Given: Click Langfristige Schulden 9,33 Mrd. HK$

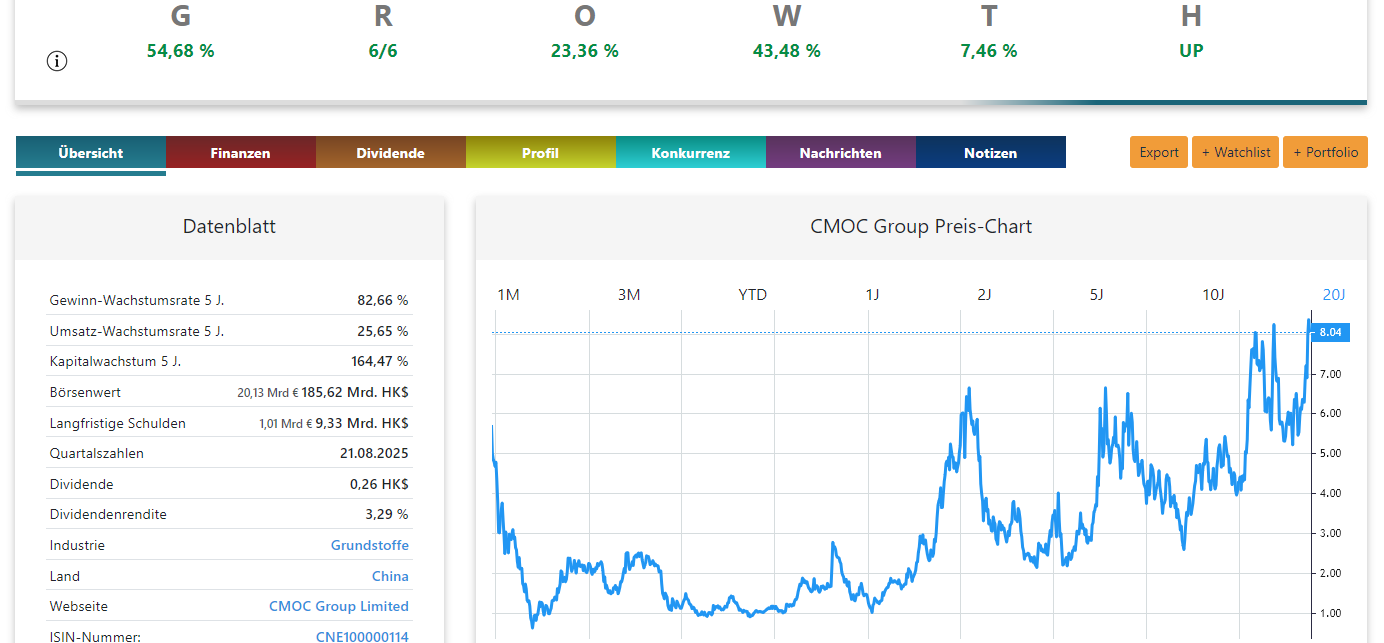Looking at the screenshot, I should click(x=362, y=423).
